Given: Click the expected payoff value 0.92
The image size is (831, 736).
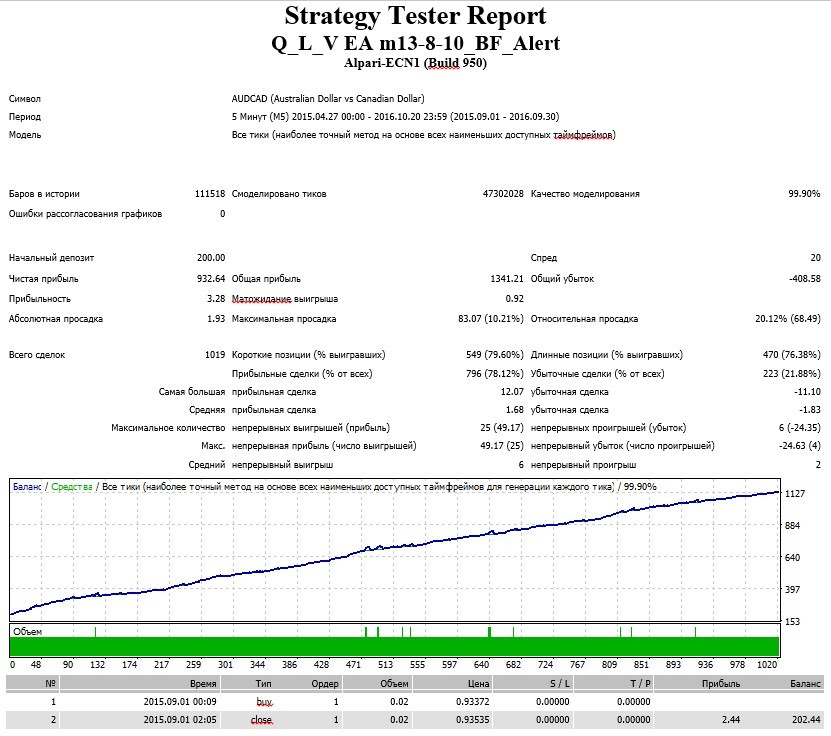Looking at the screenshot, I should [514, 299].
